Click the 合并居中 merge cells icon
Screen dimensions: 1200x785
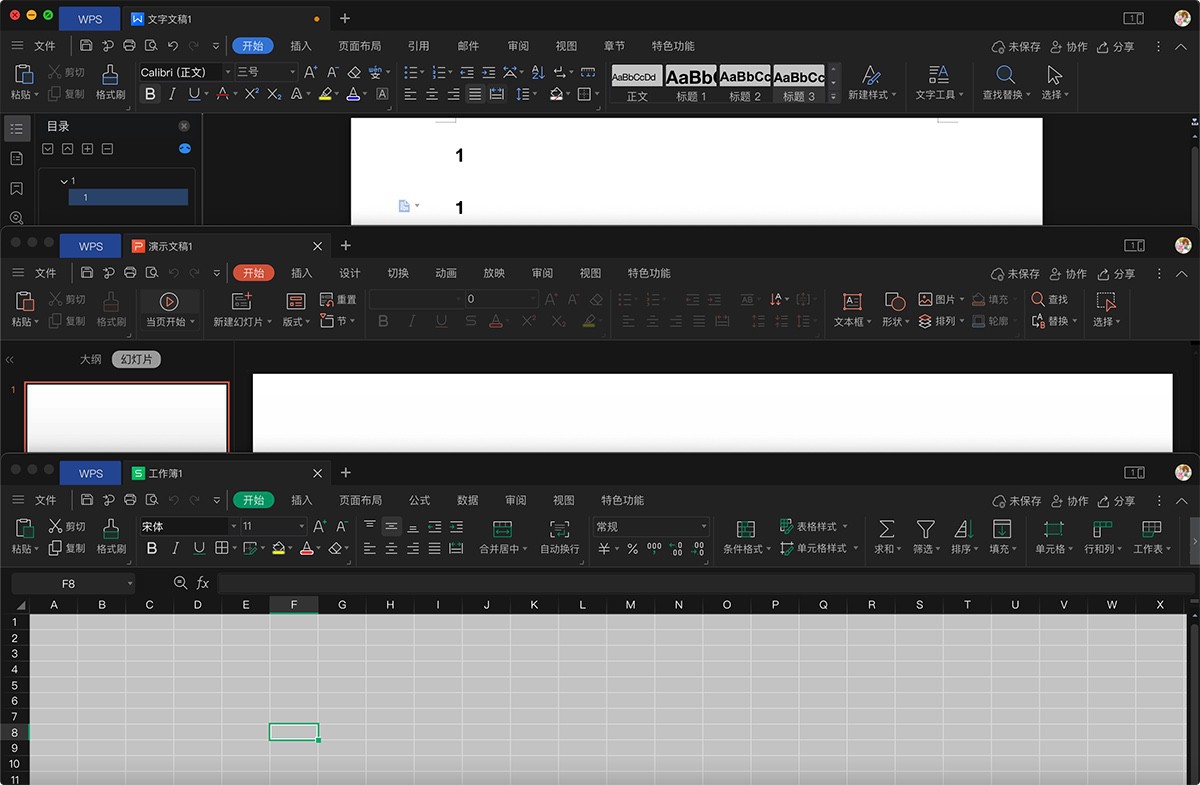502,529
